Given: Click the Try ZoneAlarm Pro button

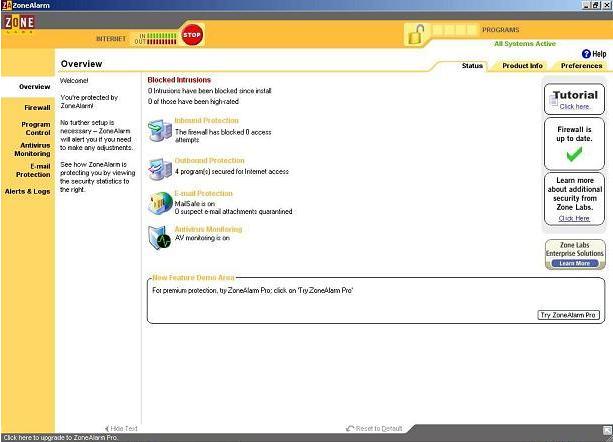Looking at the screenshot, I should click(568, 315).
